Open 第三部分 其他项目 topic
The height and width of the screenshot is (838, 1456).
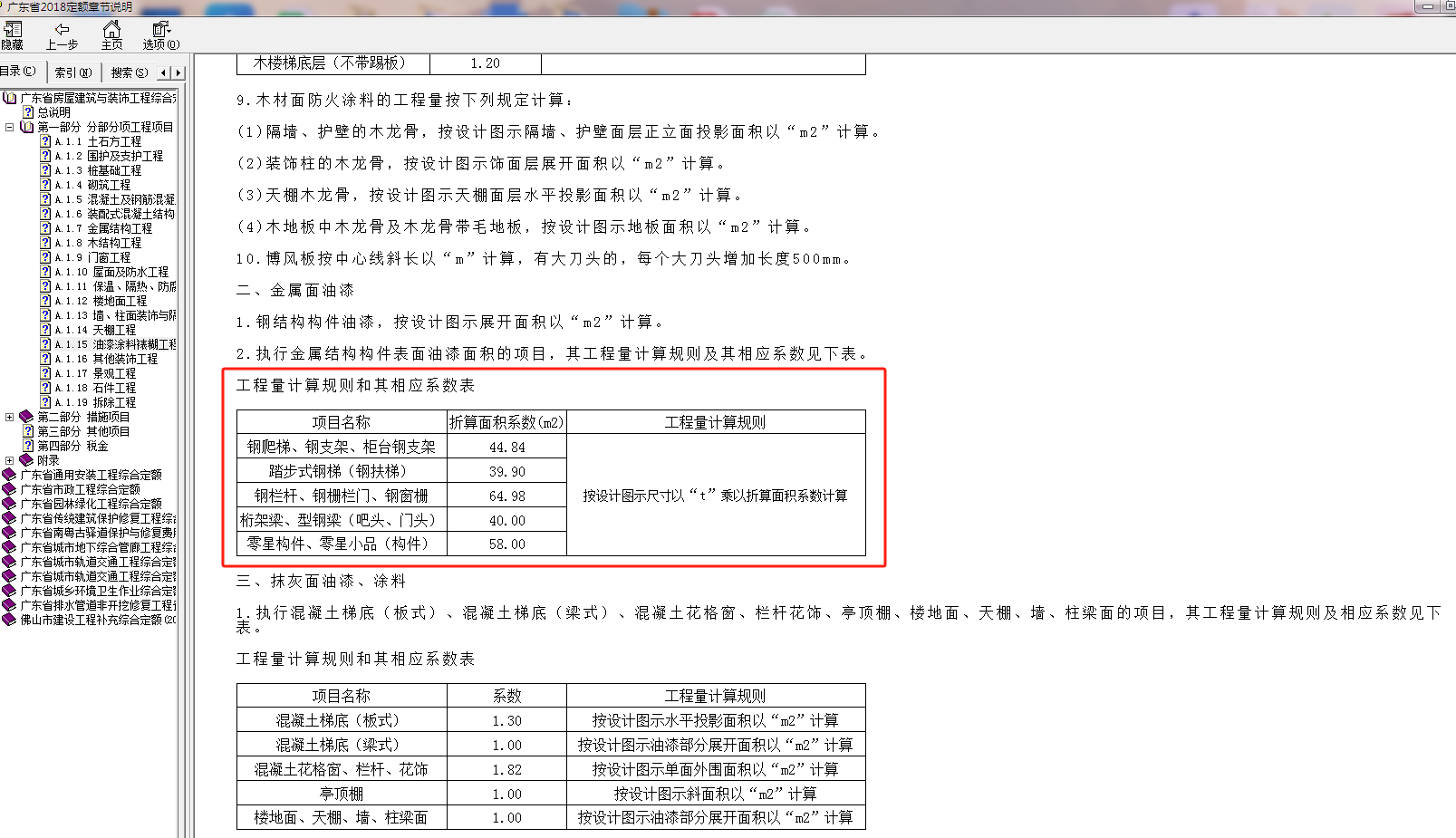click(x=83, y=431)
